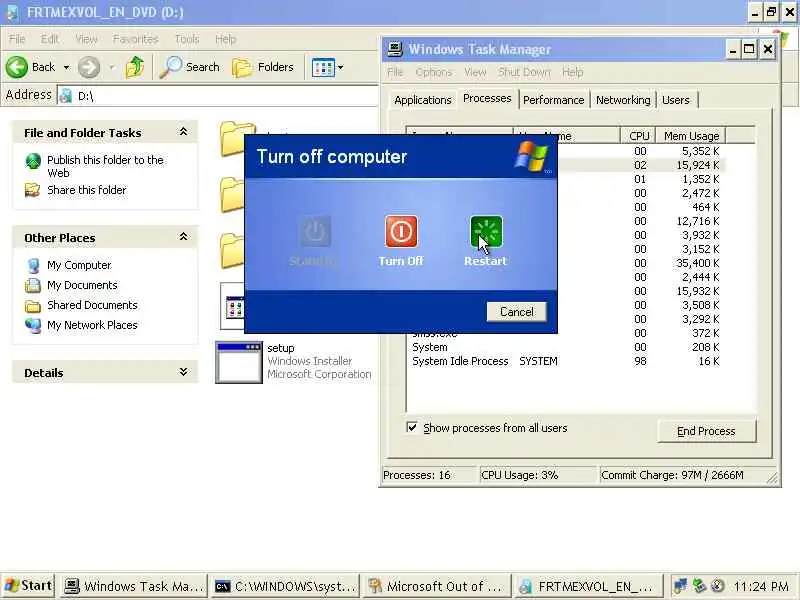Click the D: drive icon in Address bar

[x=66, y=96]
